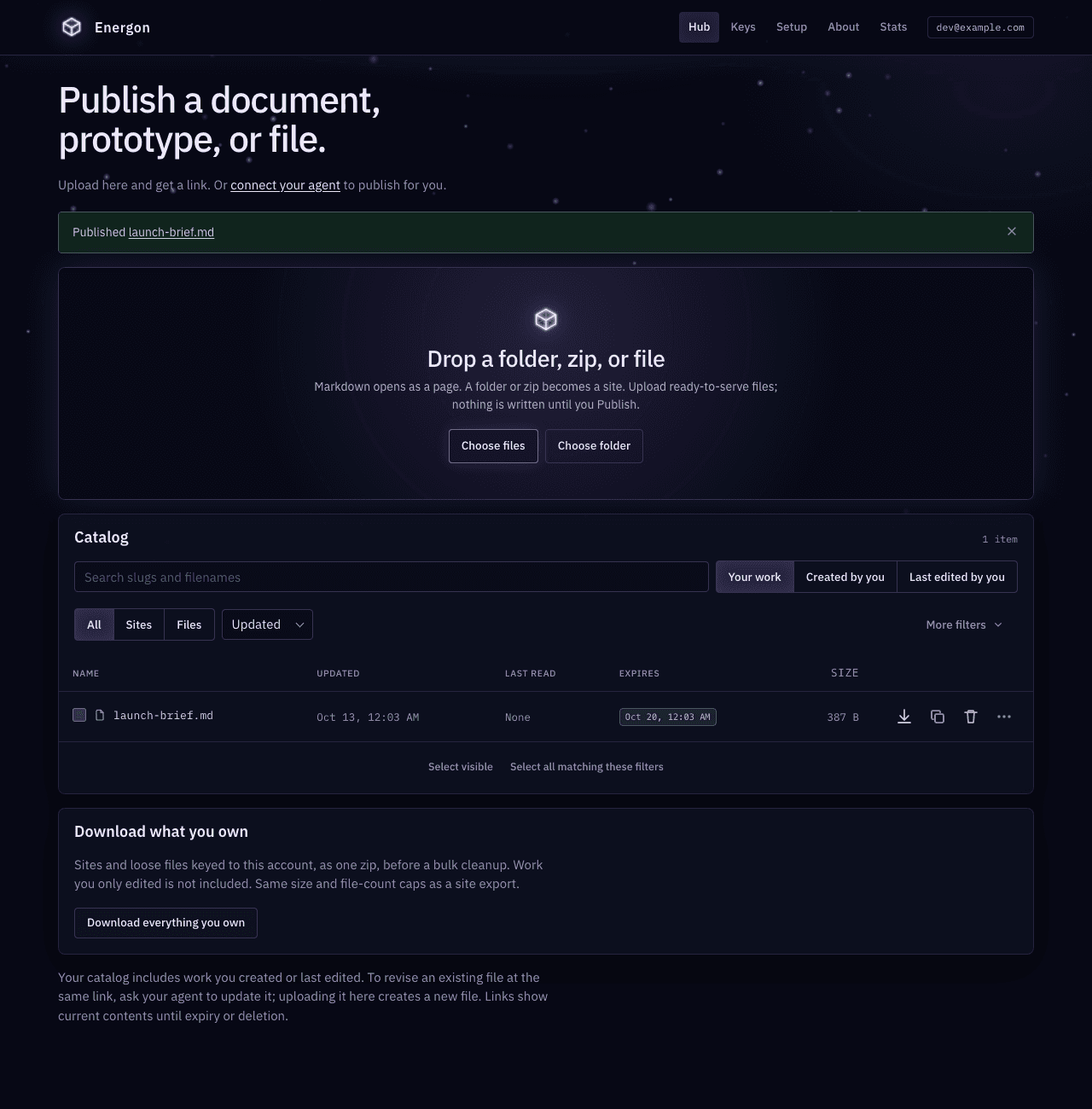Click the 387 B size value
This screenshot has height=1109, width=1092.
(x=843, y=717)
